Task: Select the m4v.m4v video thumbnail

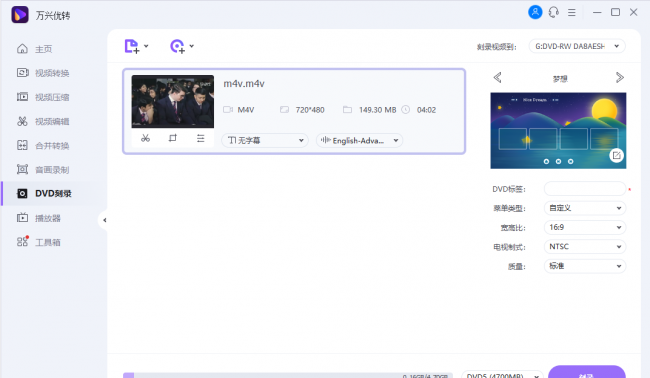Action: pos(173,102)
